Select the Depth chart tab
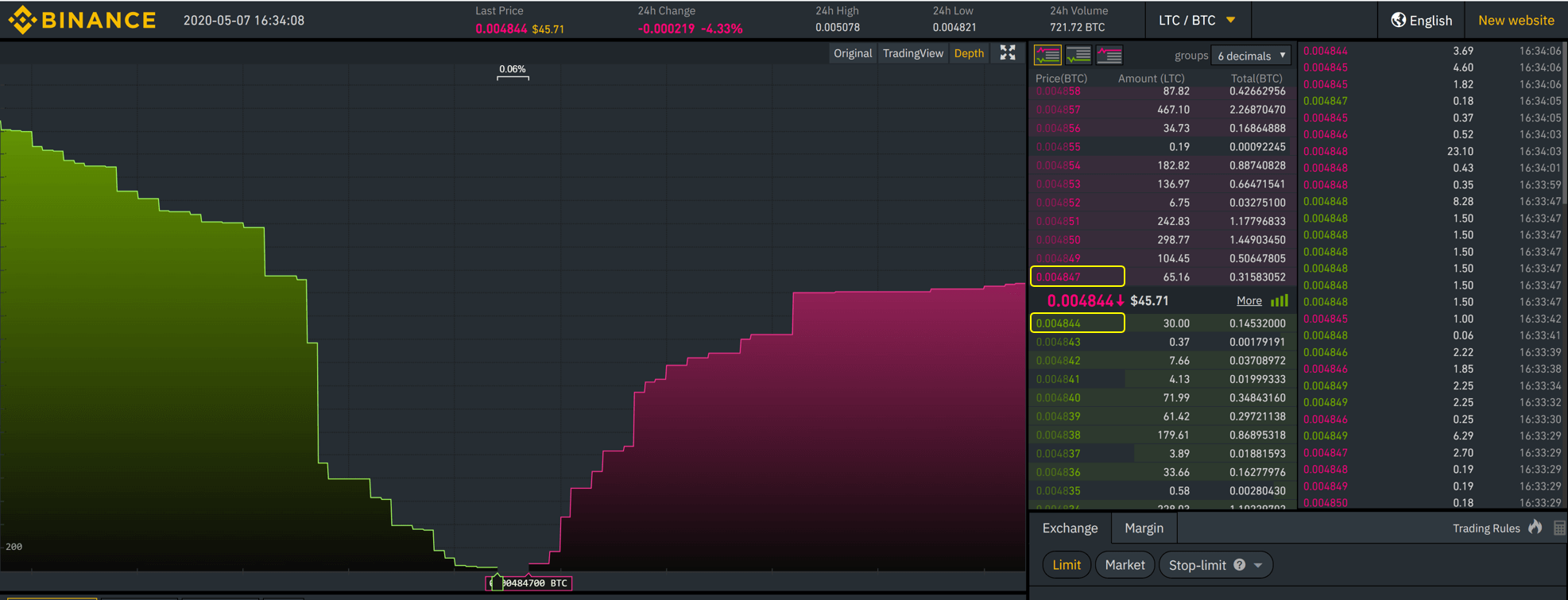 (969, 53)
